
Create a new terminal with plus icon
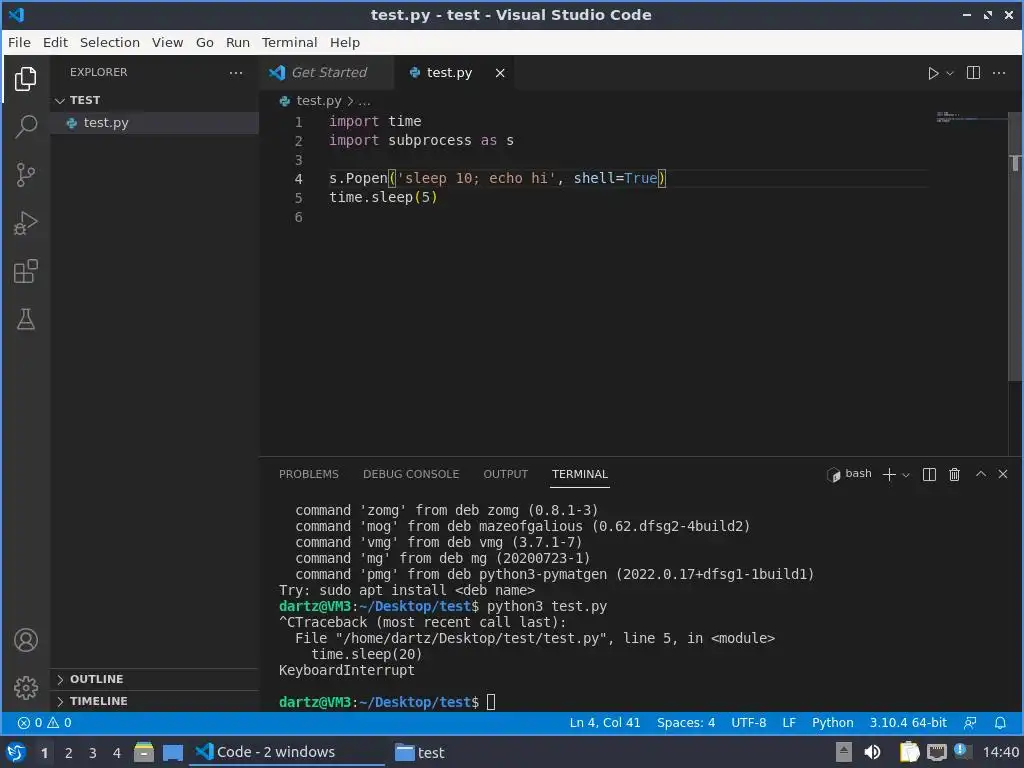coord(889,475)
